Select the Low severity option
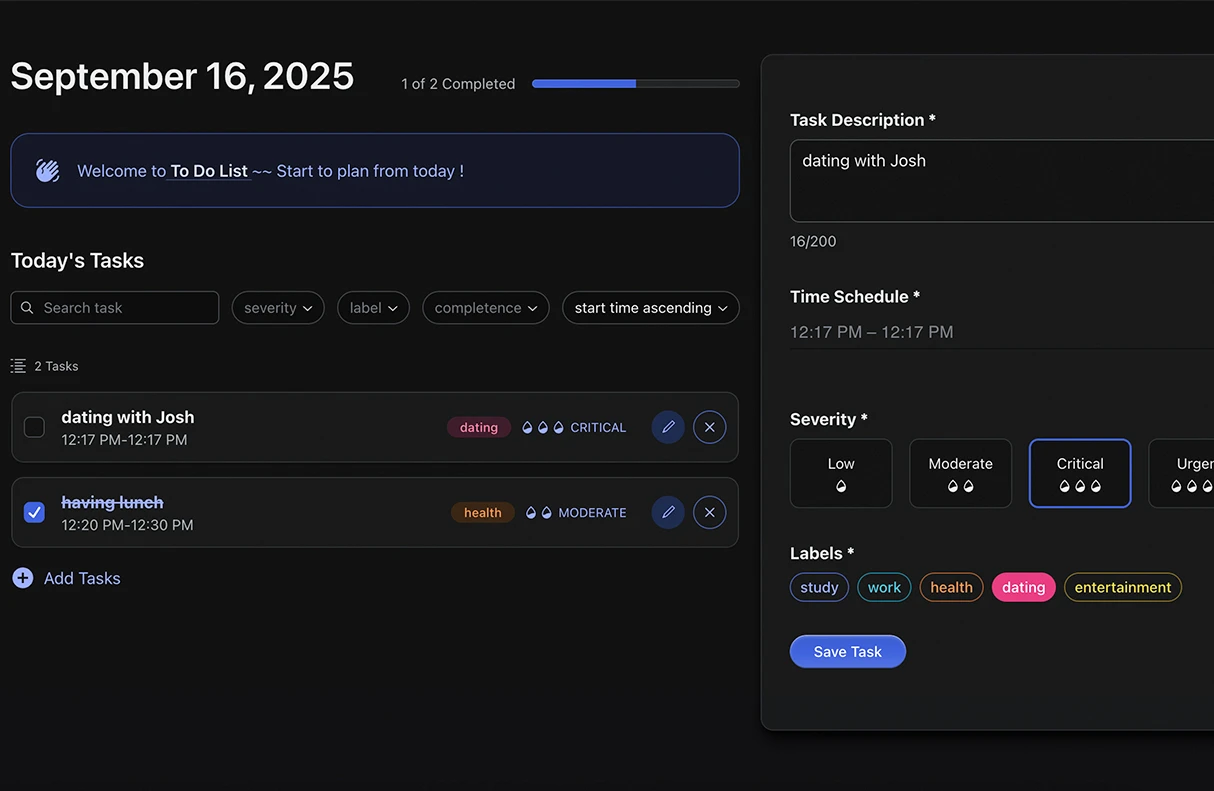Screen dimensions: 1214x791 (840, 473)
